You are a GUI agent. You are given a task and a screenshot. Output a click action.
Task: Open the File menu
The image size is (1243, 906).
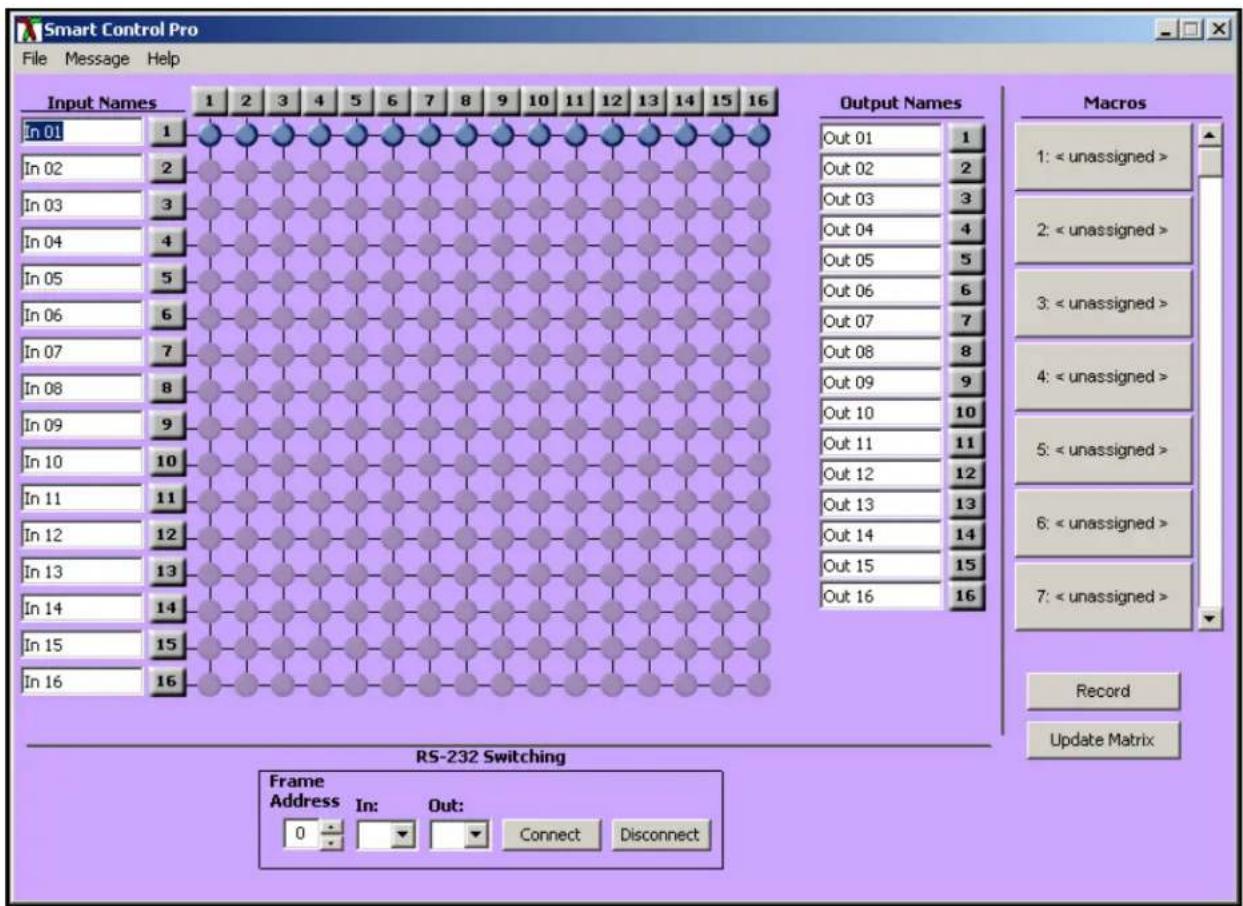(34, 59)
